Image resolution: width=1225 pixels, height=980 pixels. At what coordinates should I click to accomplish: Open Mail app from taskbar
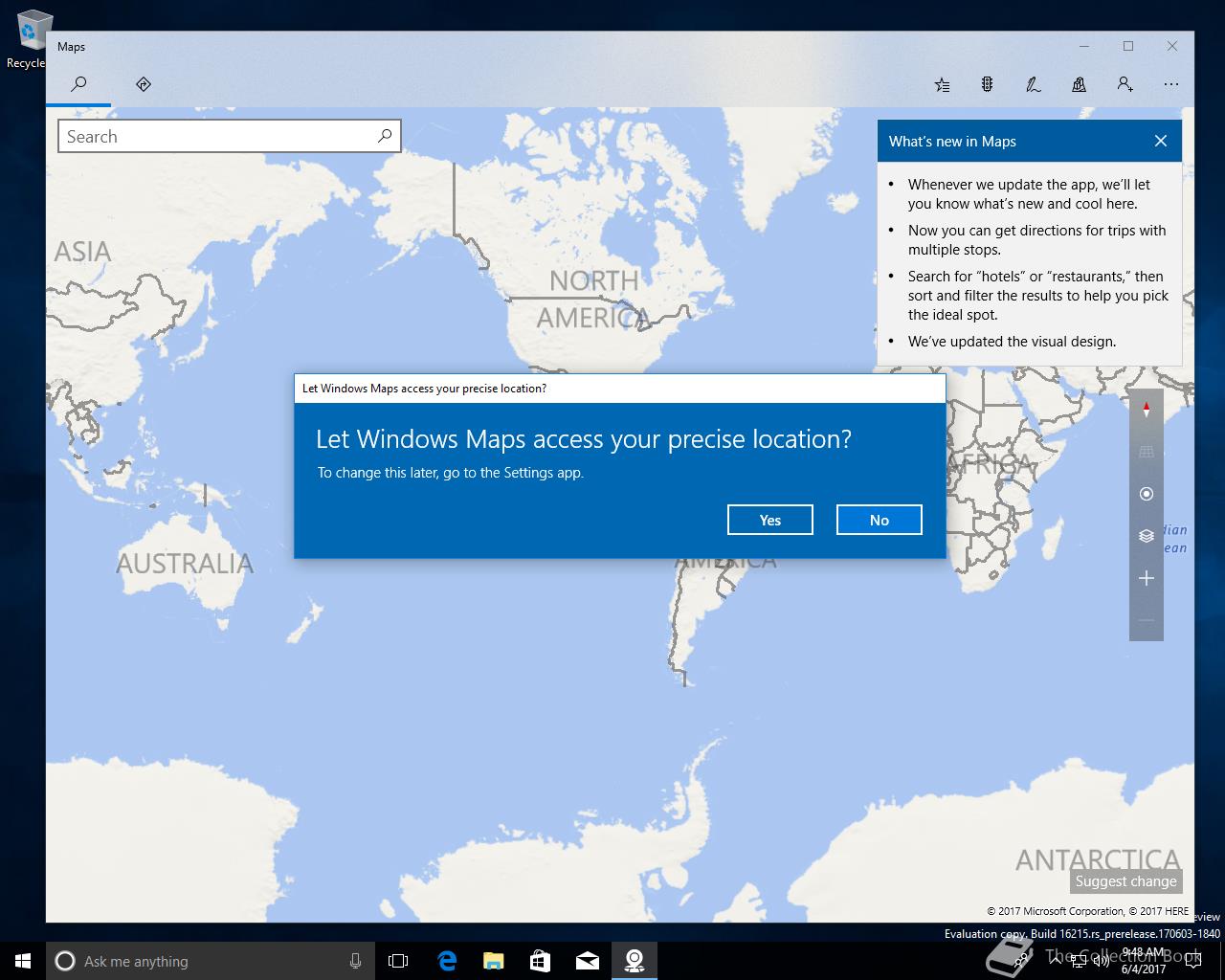tap(587, 961)
